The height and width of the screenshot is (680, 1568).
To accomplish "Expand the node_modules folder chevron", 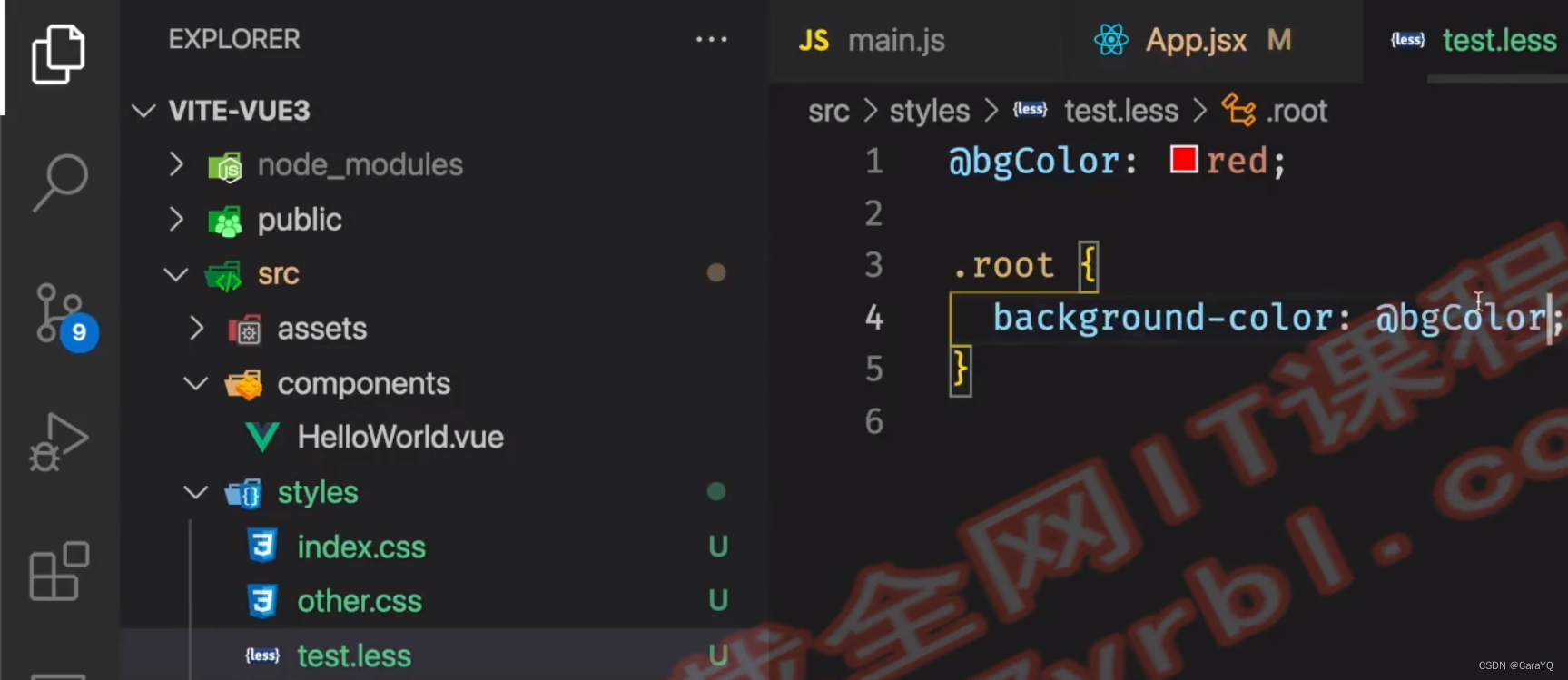I will pyautogui.click(x=176, y=164).
